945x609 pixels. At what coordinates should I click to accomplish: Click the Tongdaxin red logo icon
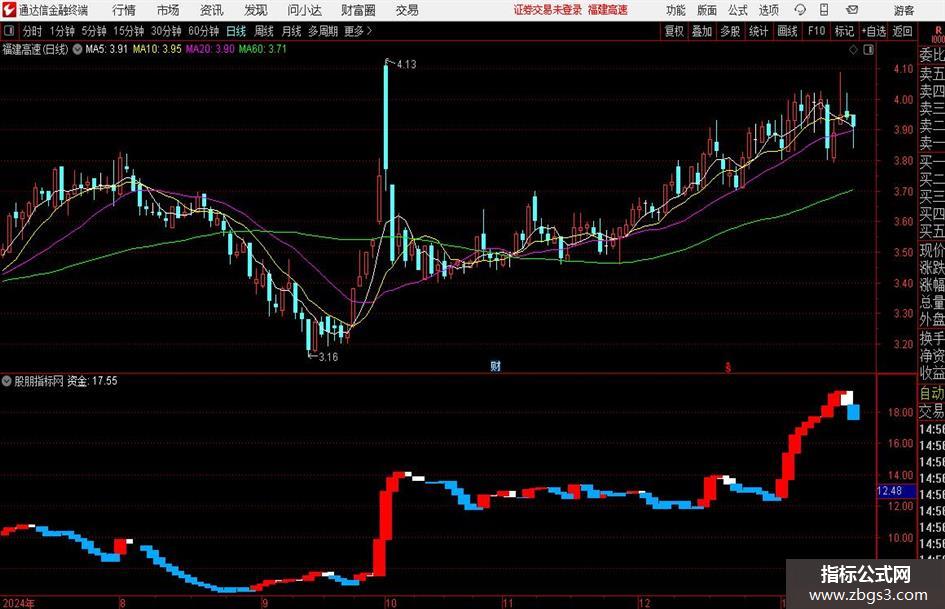coord(9,10)
